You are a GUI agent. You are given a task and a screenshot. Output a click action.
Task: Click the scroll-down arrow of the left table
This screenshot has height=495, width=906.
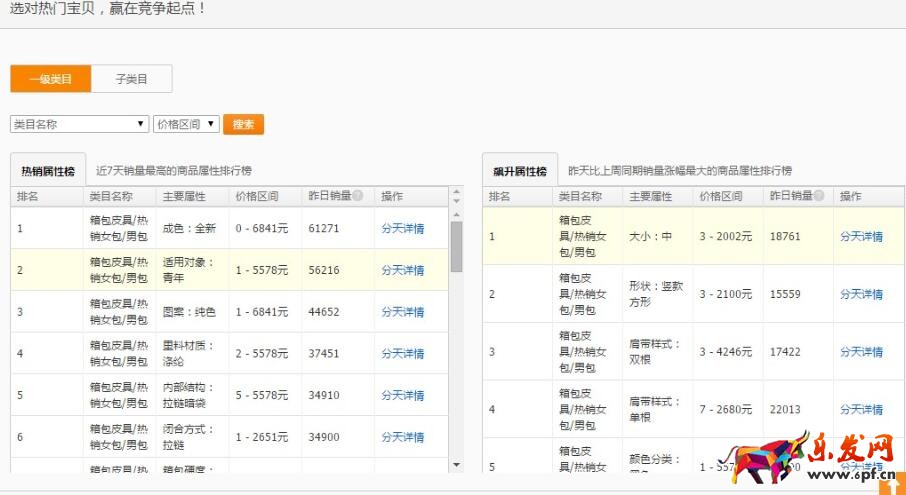[x=456, y=465]
